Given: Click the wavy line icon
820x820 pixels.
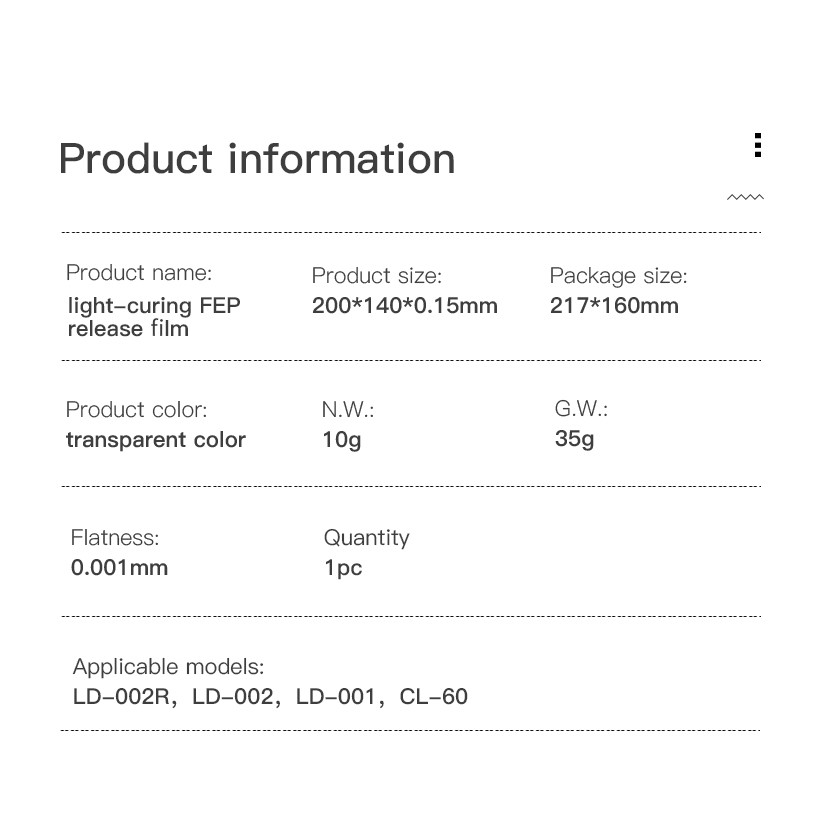Looking at the screenshot, I should coord(745,197).
